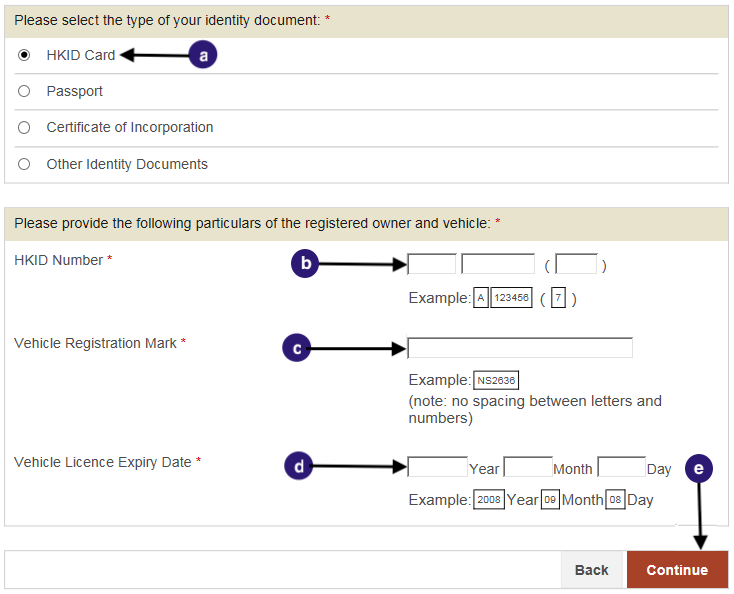Go back with the Back button
Image resolution: width=734 pixels, height=594 pixels.
click(592, 570)
